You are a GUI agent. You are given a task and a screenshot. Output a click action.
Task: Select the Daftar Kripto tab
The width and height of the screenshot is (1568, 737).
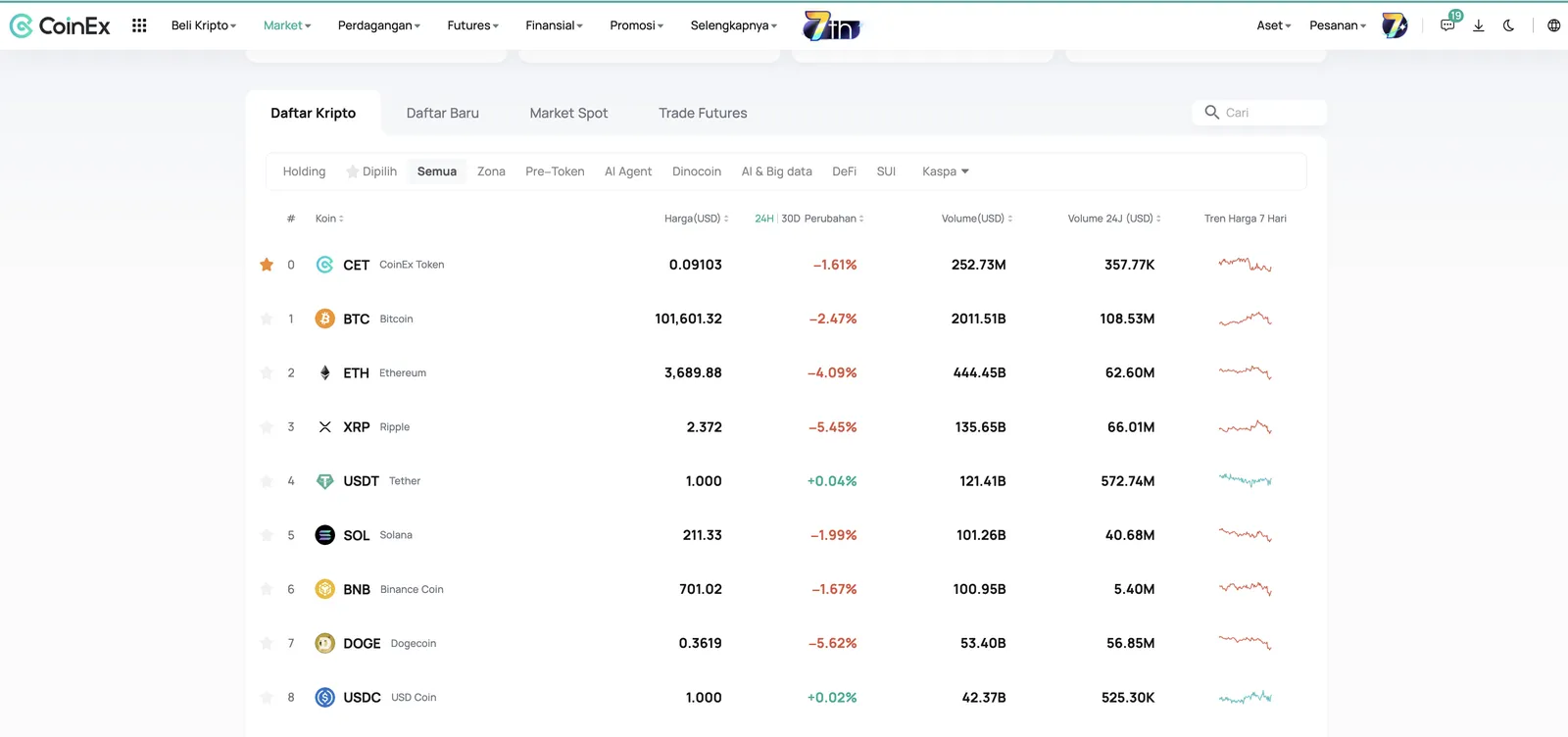(x=314, y=113)
